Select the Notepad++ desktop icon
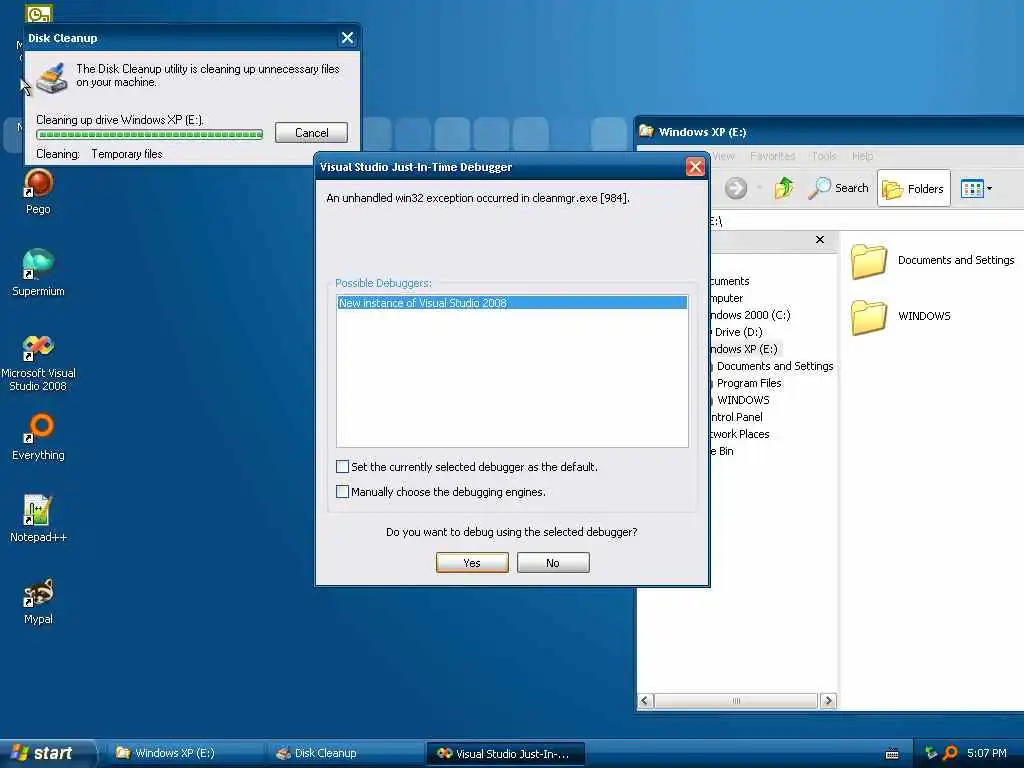 [x=38, y=519]
